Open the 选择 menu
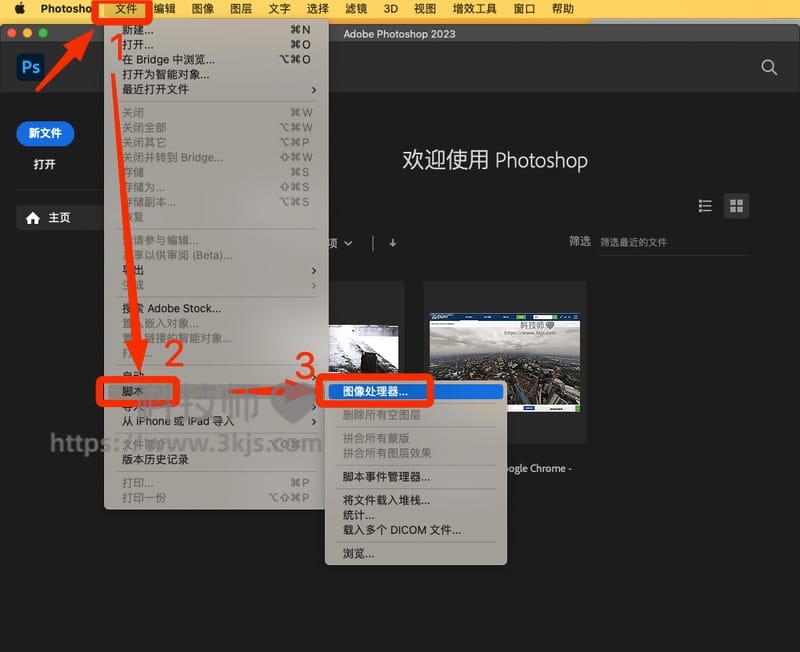This screenshot has height=652, width=800. pyautogui.click(x=317, y=9)
